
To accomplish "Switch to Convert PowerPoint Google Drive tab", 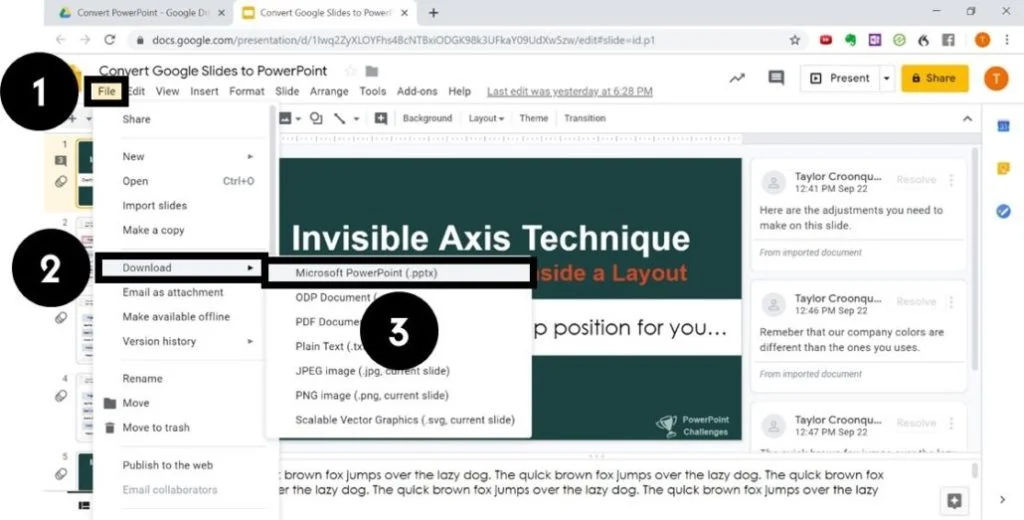I will click(142, 12).
